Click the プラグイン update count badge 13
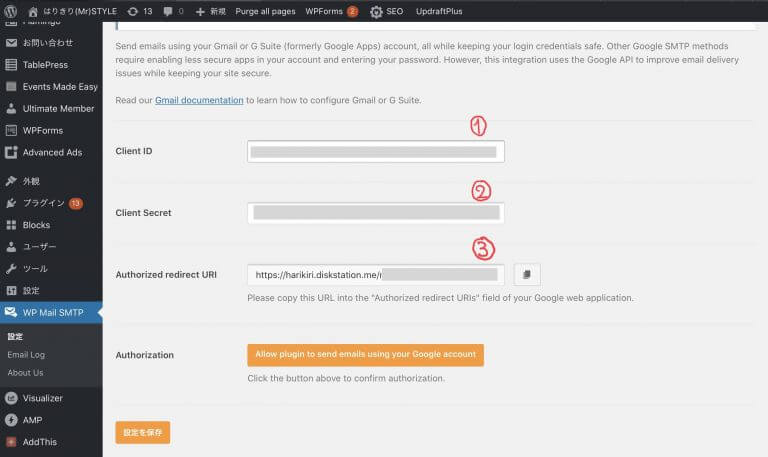Image resolution: width=768 pixels, height=457 pixels. 75,203
